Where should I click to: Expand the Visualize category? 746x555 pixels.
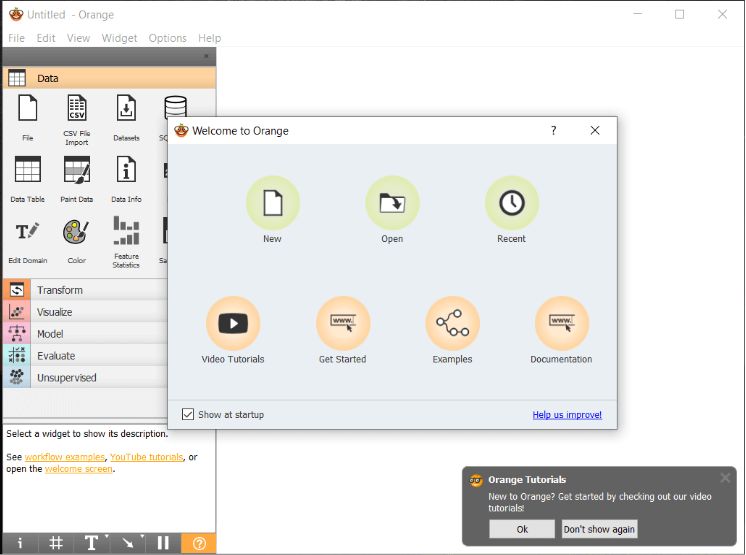[86, 312]
